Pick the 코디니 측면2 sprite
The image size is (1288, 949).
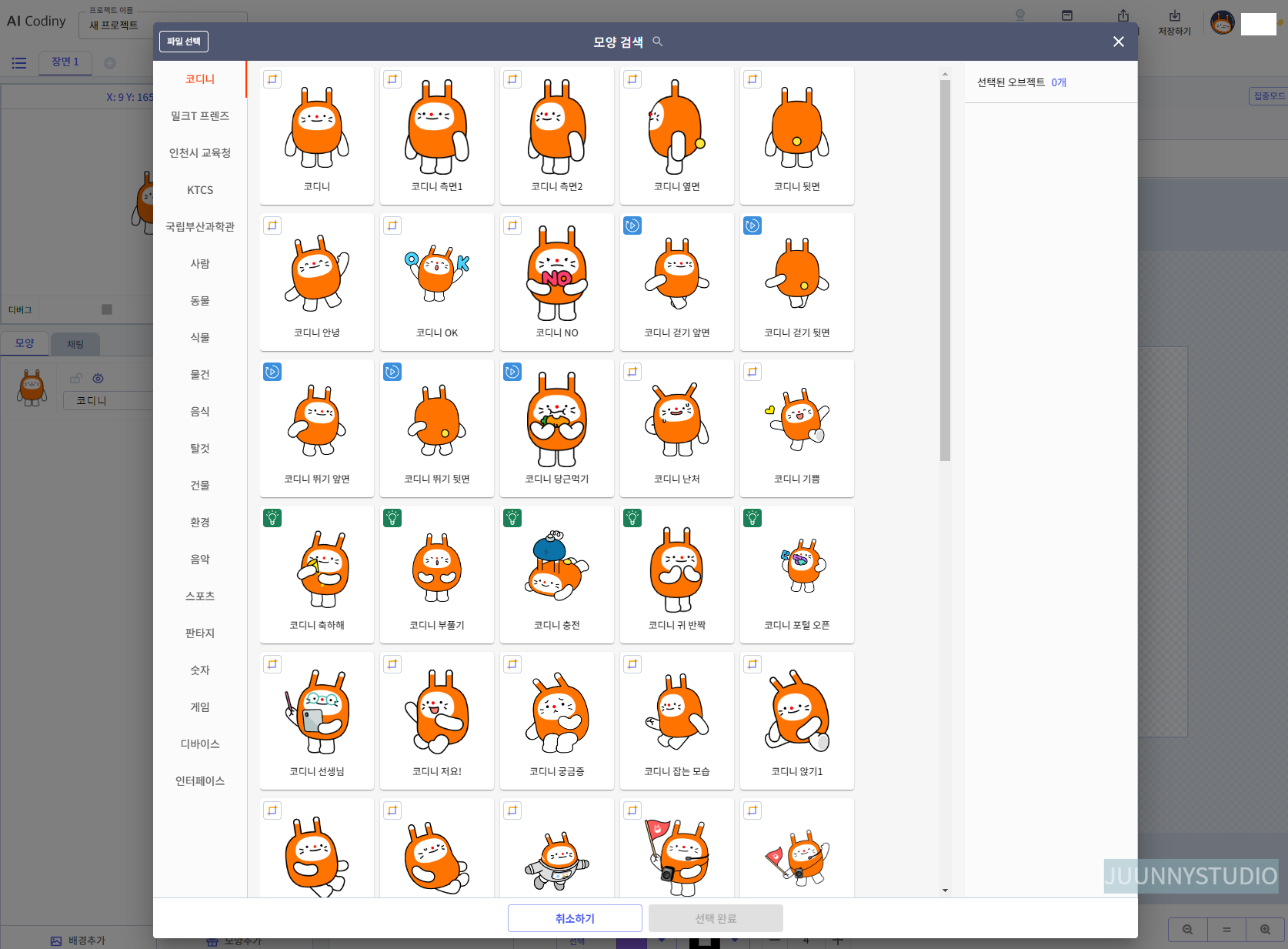tap(557, 135)
